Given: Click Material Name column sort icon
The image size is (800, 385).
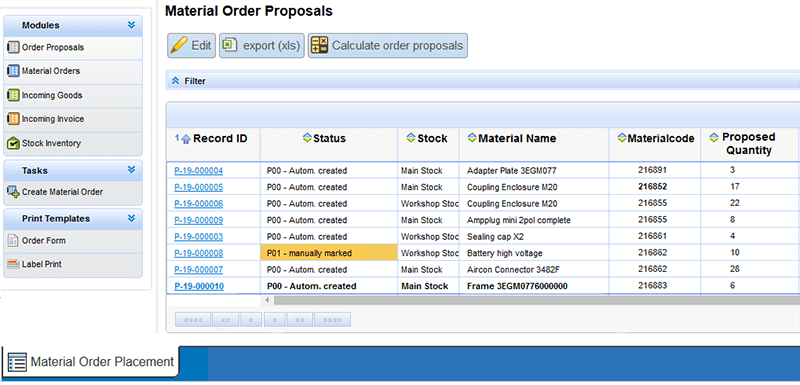Looking at the screenshot, I should pos(472,138).
